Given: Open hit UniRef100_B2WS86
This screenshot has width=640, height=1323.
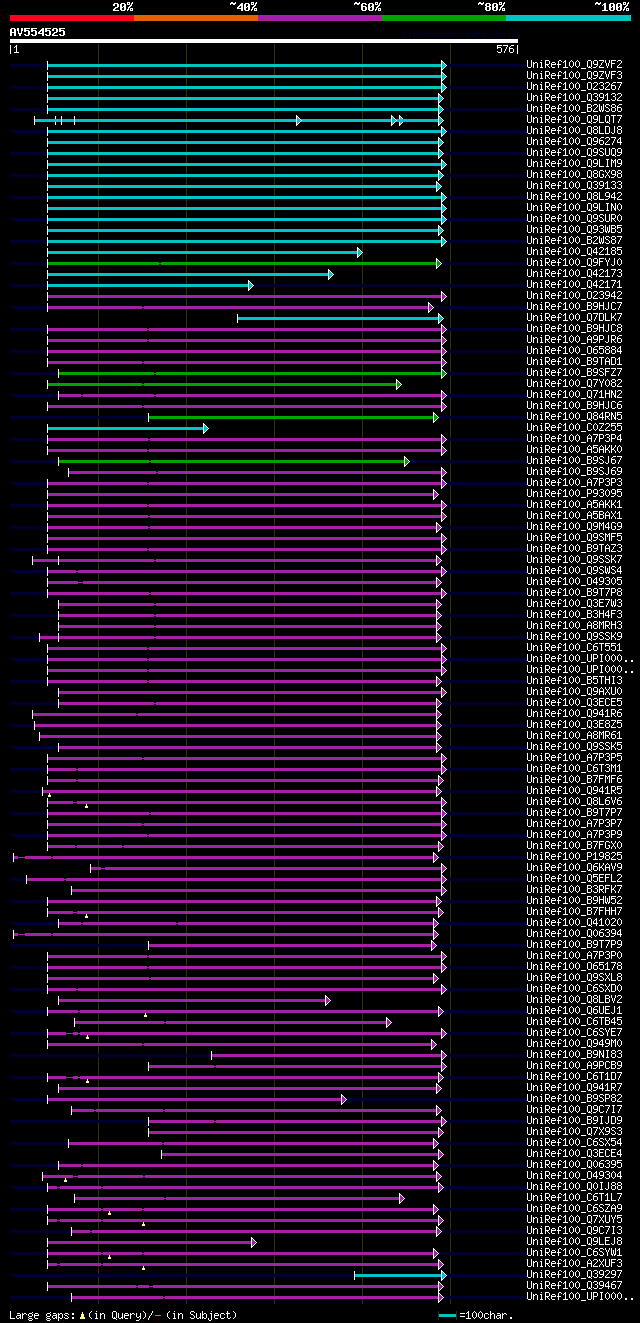Looking at the screenshot, I should point(574,109).
